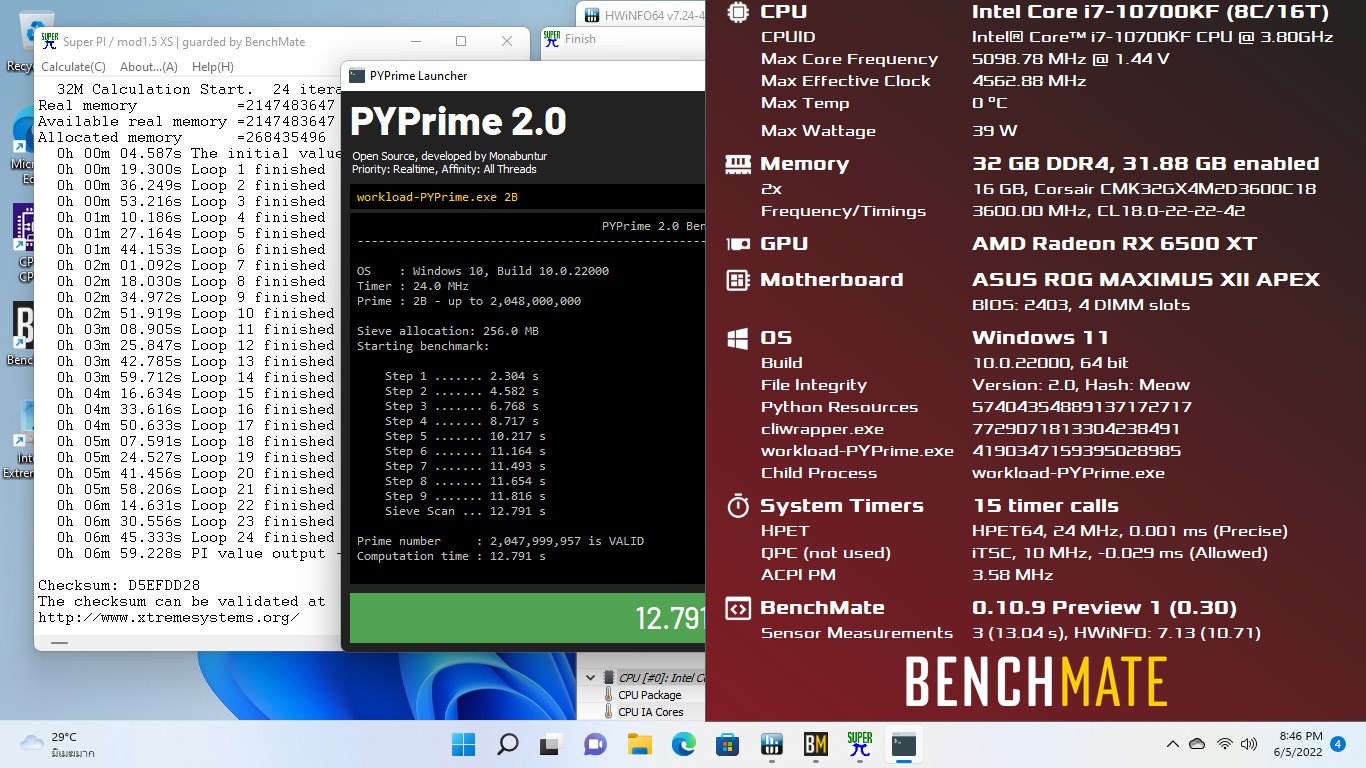Click the OneDrive cloud tray icon
1366x768 pixels.
(x=1197, y=744)
